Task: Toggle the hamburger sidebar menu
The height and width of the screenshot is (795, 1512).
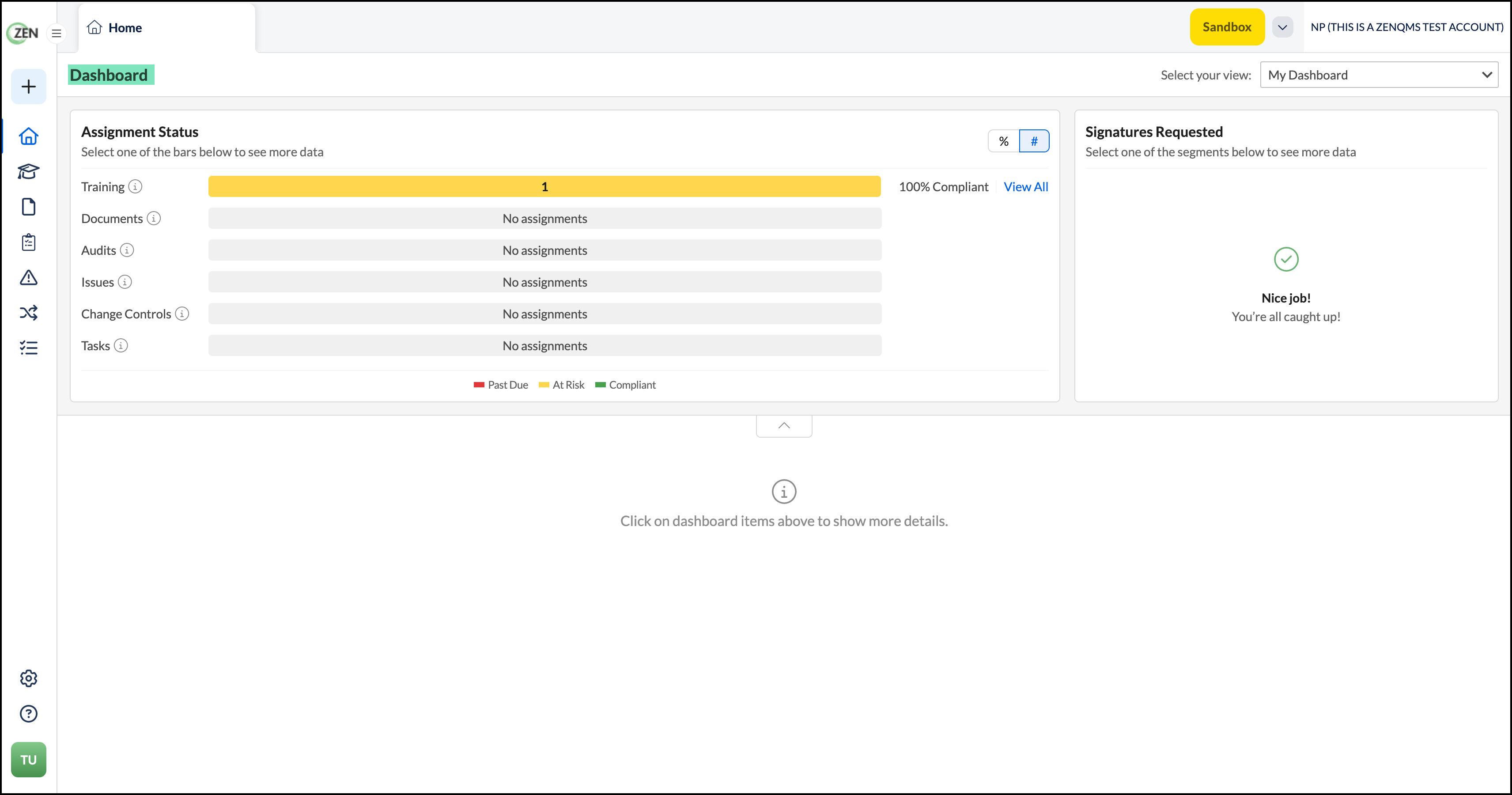Action: point(57,34)
